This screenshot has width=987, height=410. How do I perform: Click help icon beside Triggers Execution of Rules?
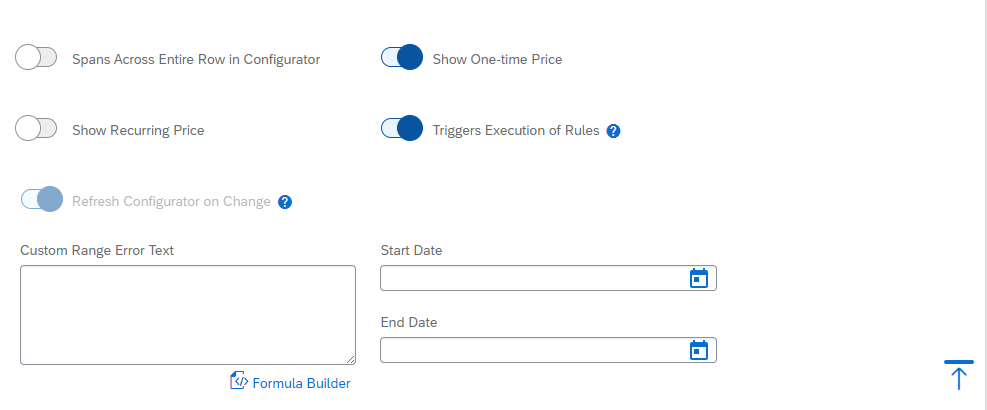[614, 131]
